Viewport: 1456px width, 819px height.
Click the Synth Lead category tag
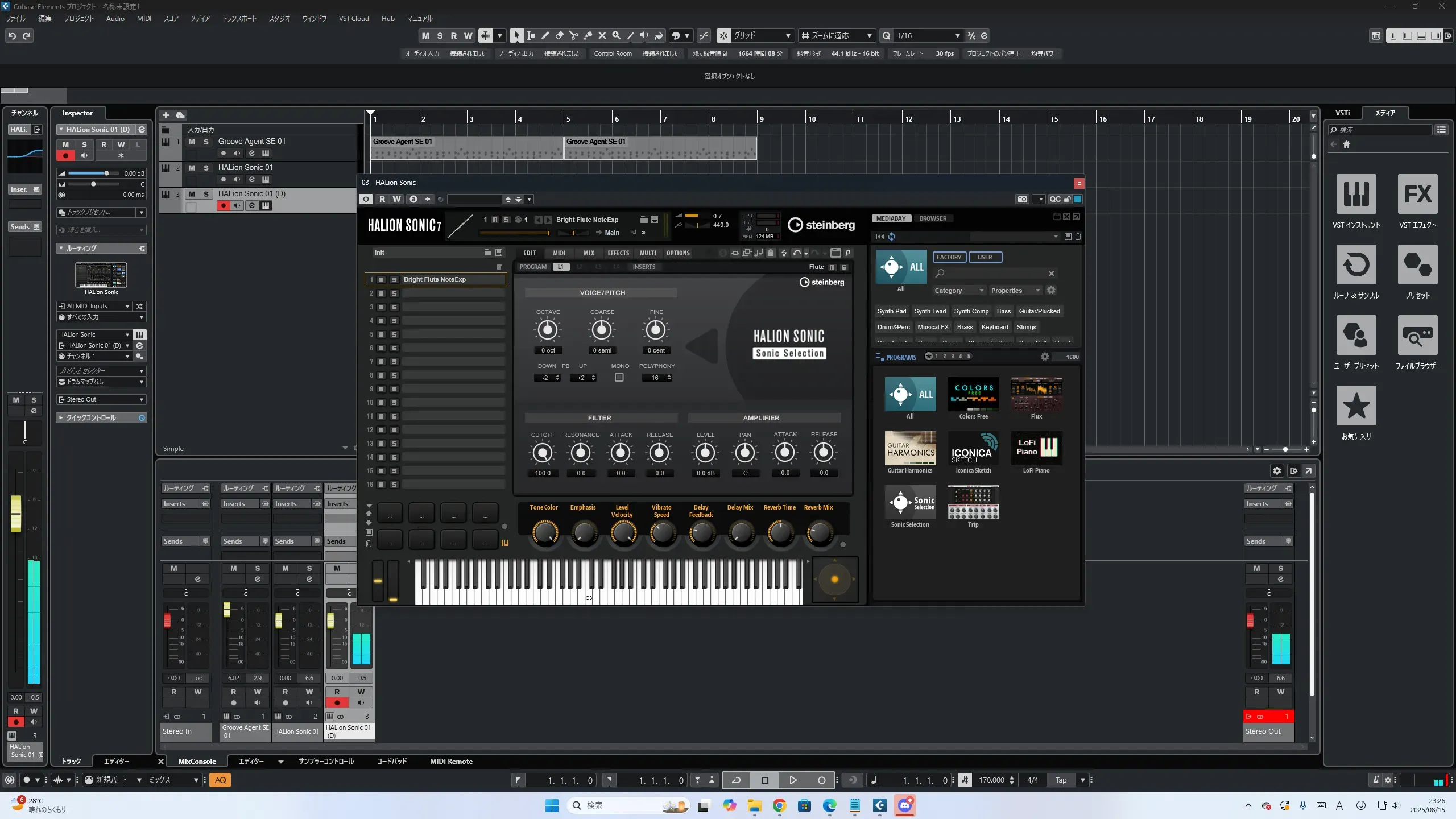click(930, 311)
